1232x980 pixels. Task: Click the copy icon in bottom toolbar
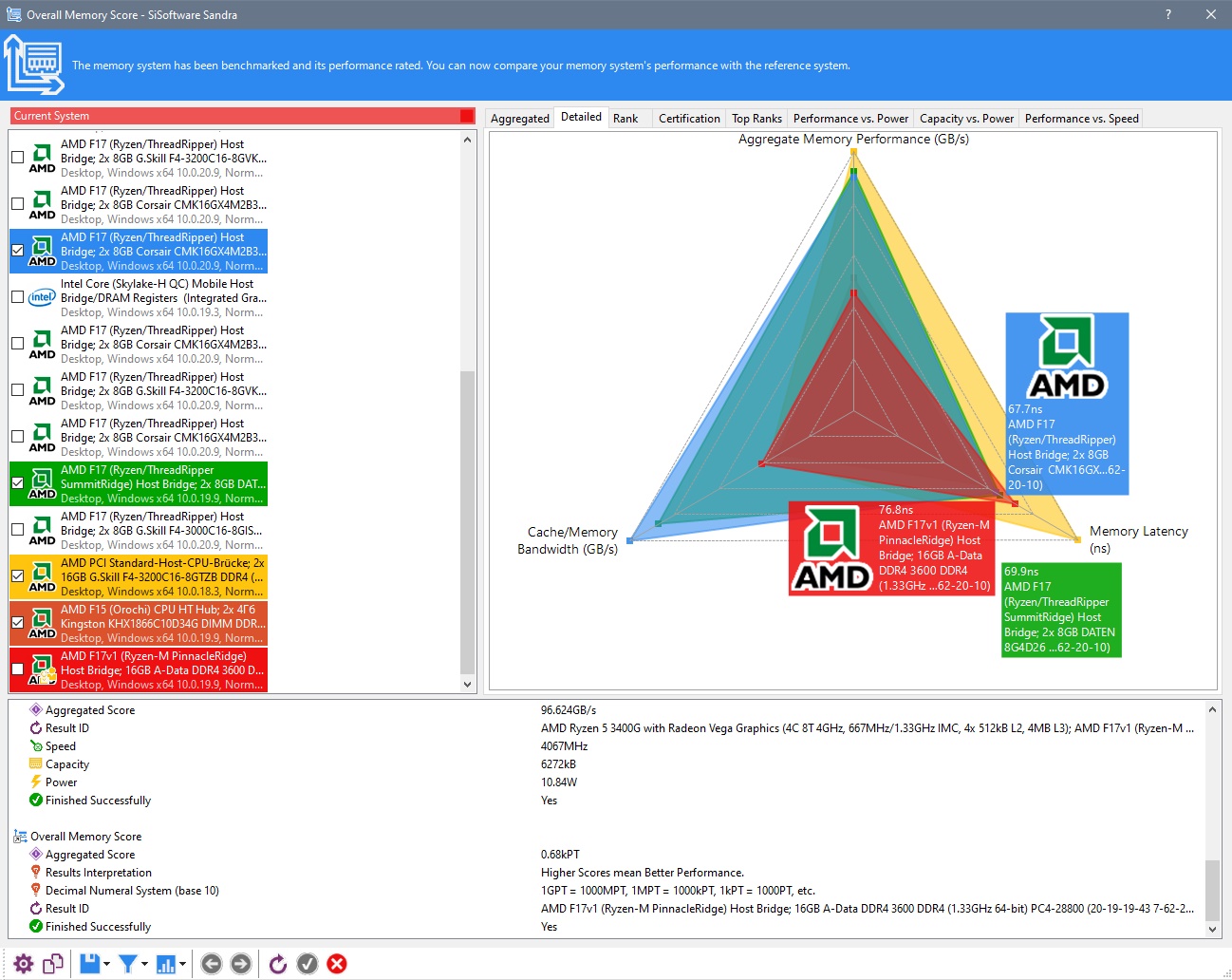(x=53, y=964)
